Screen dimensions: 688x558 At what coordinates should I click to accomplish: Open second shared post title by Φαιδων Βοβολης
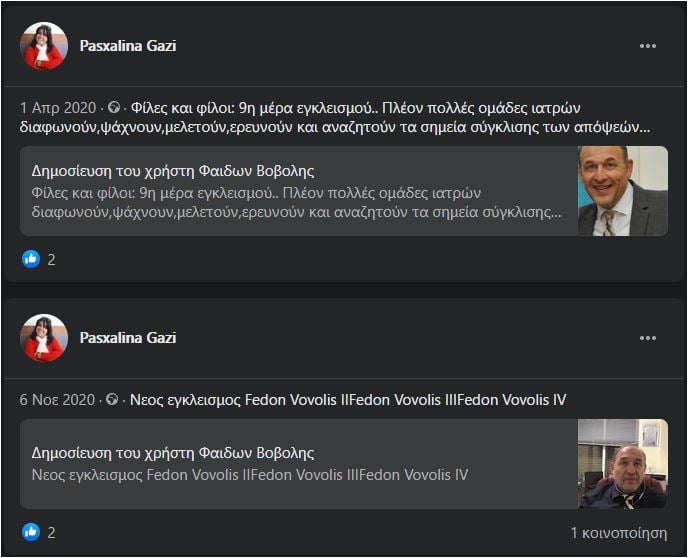tap(173, 453)
